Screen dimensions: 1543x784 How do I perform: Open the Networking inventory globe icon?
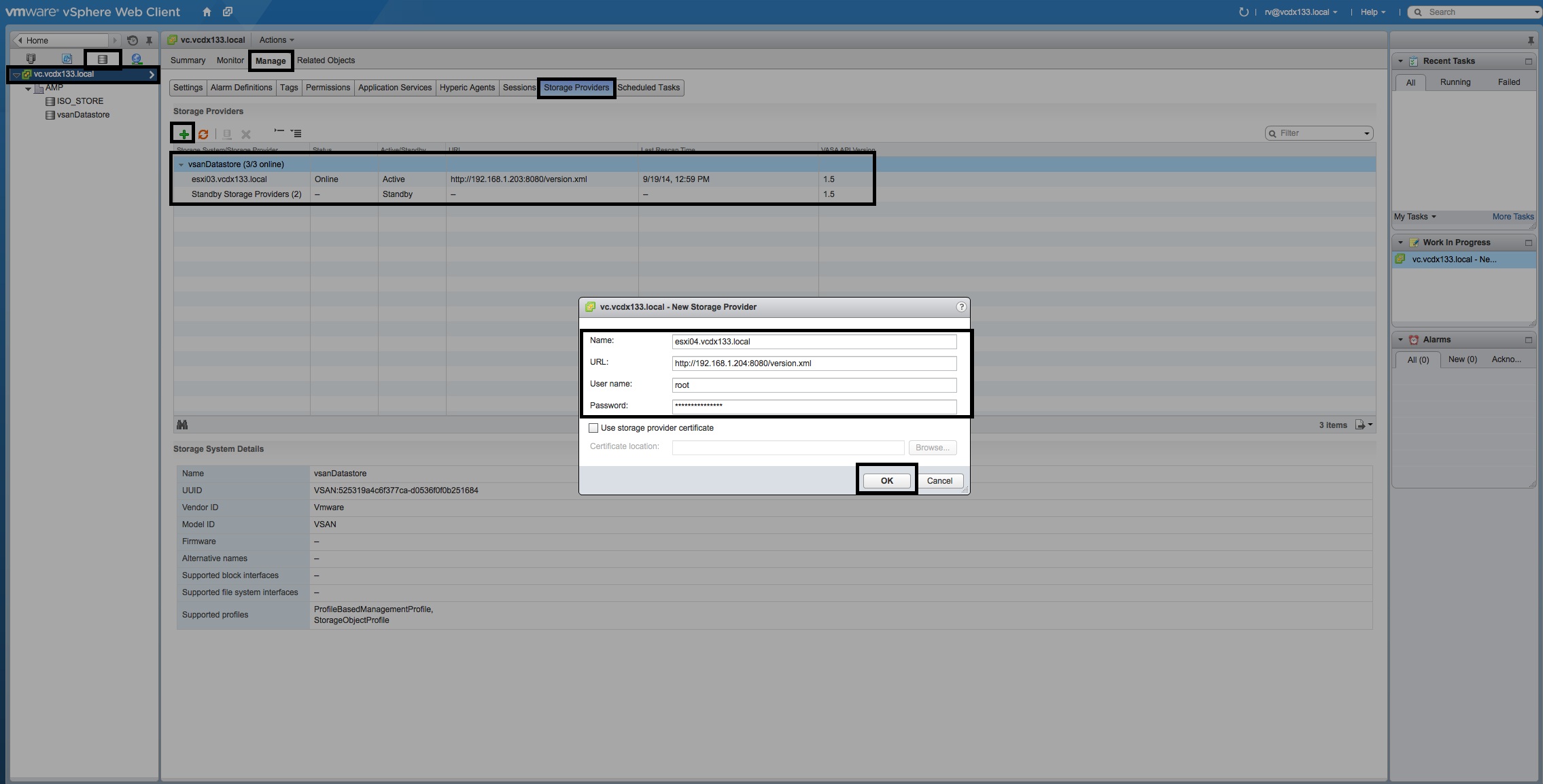coord(137,59)
